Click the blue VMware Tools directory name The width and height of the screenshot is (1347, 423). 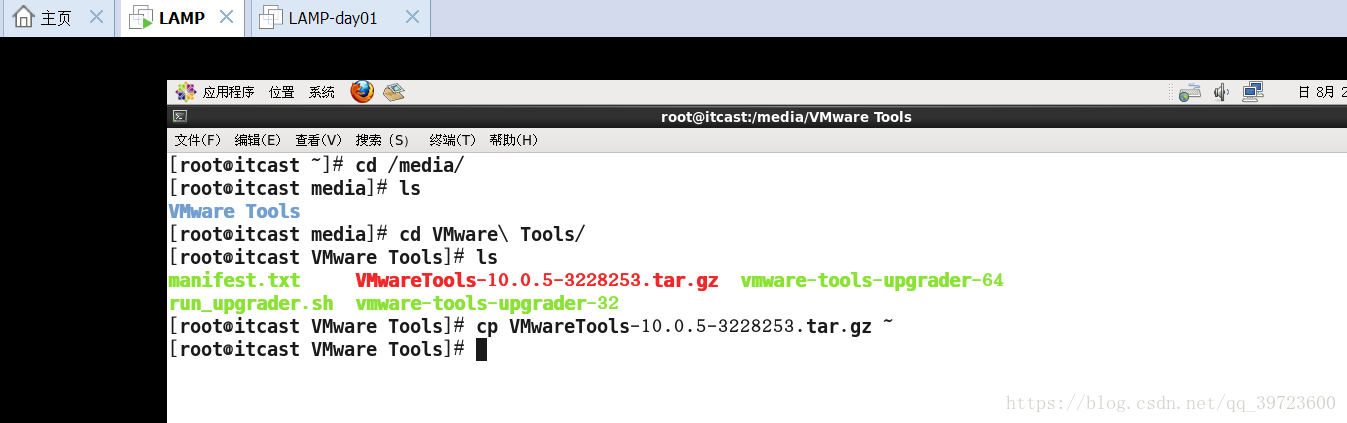coord(235,211)
